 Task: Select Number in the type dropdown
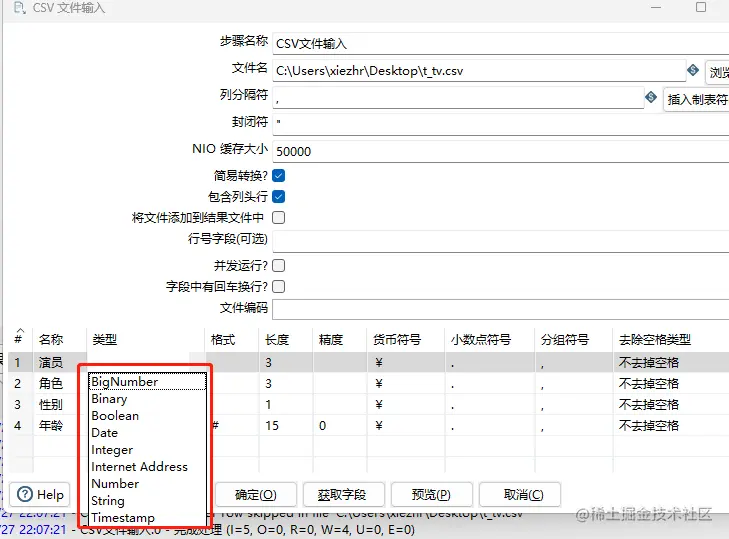click(x=147, y=484)
